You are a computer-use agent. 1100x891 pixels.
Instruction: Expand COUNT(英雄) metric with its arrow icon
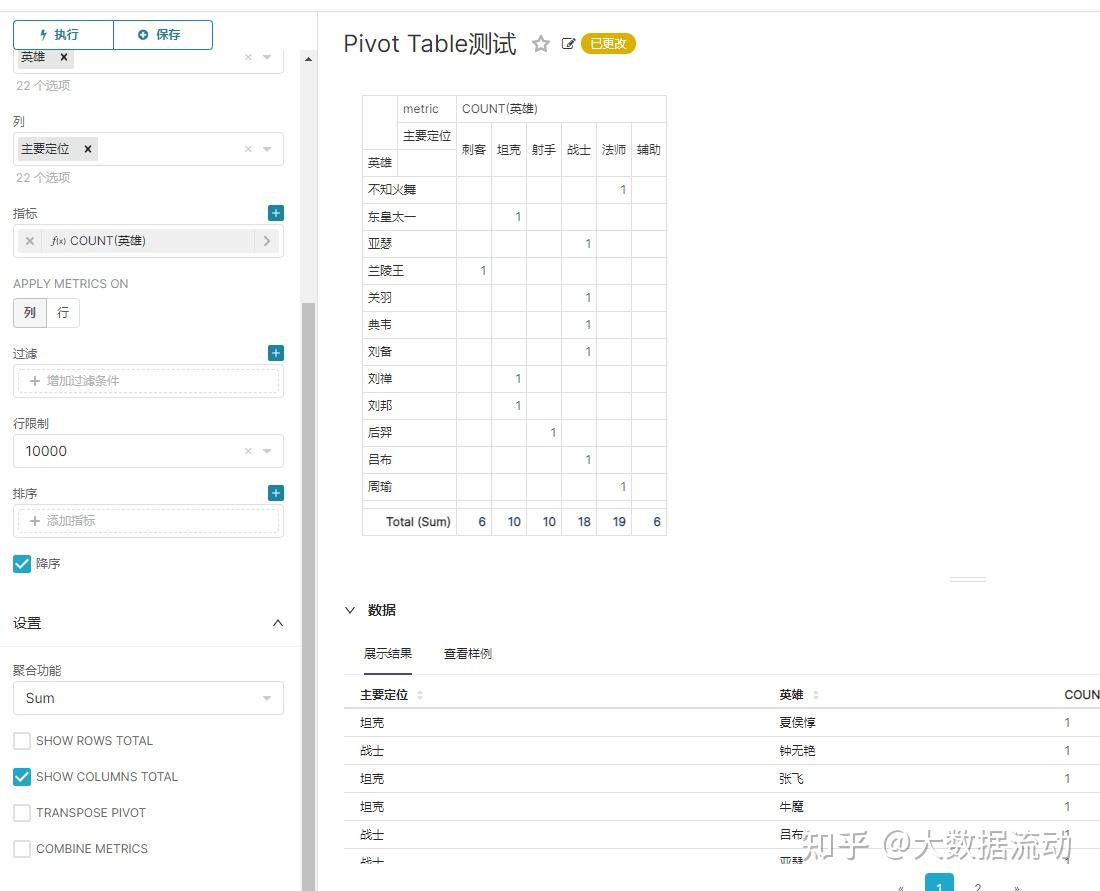point(268,240)
